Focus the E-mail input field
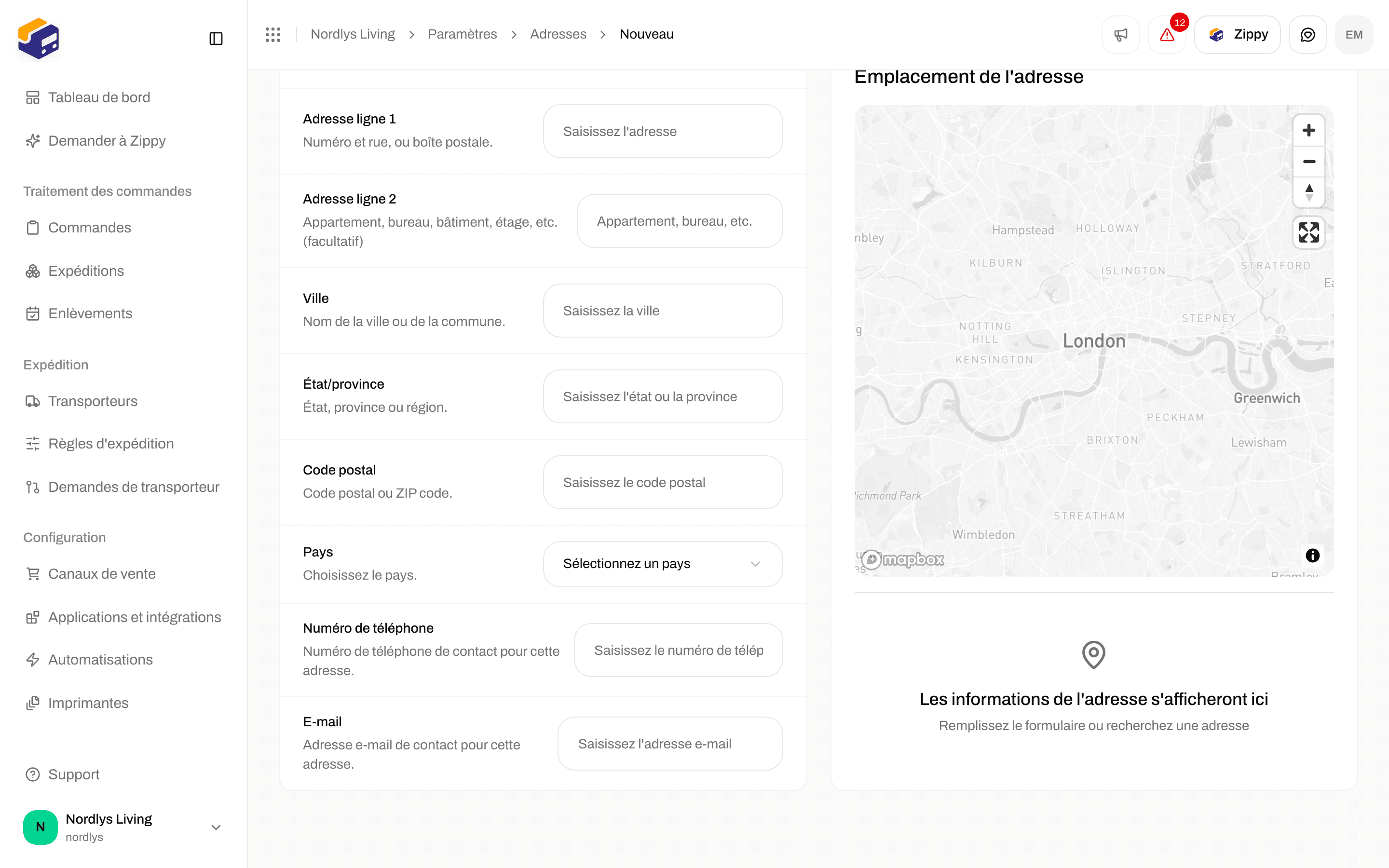The image size is (1389, 868). point(670,744)
